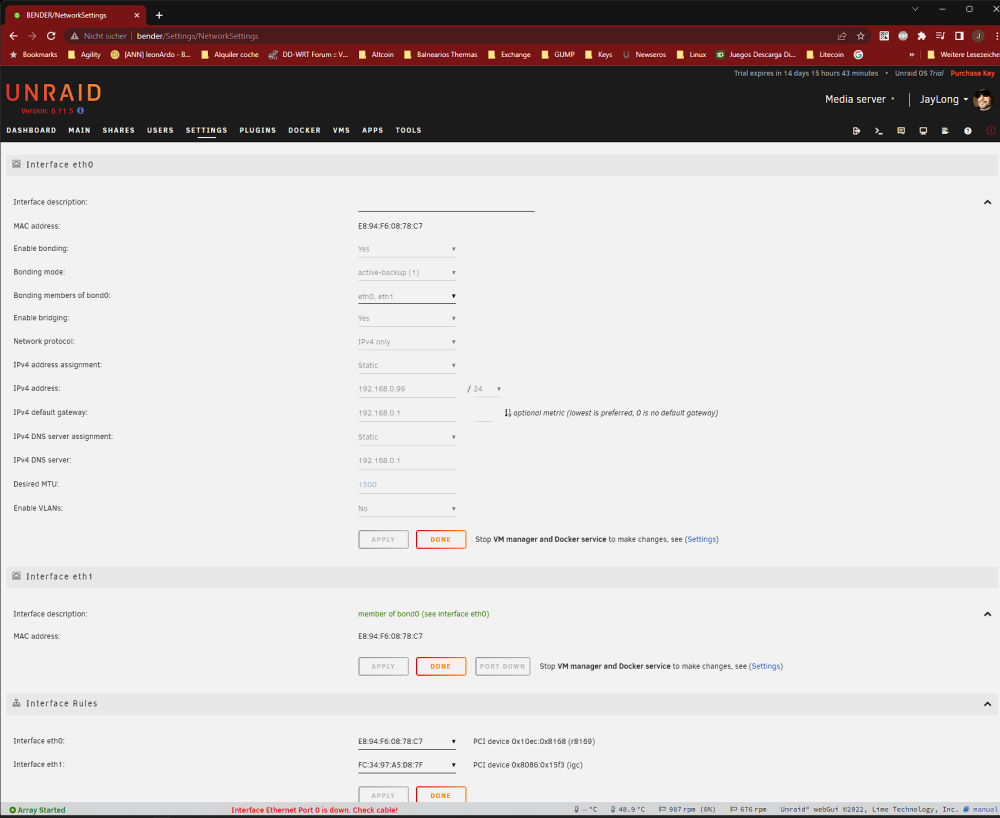Click the Desired MTU input field

407,485
